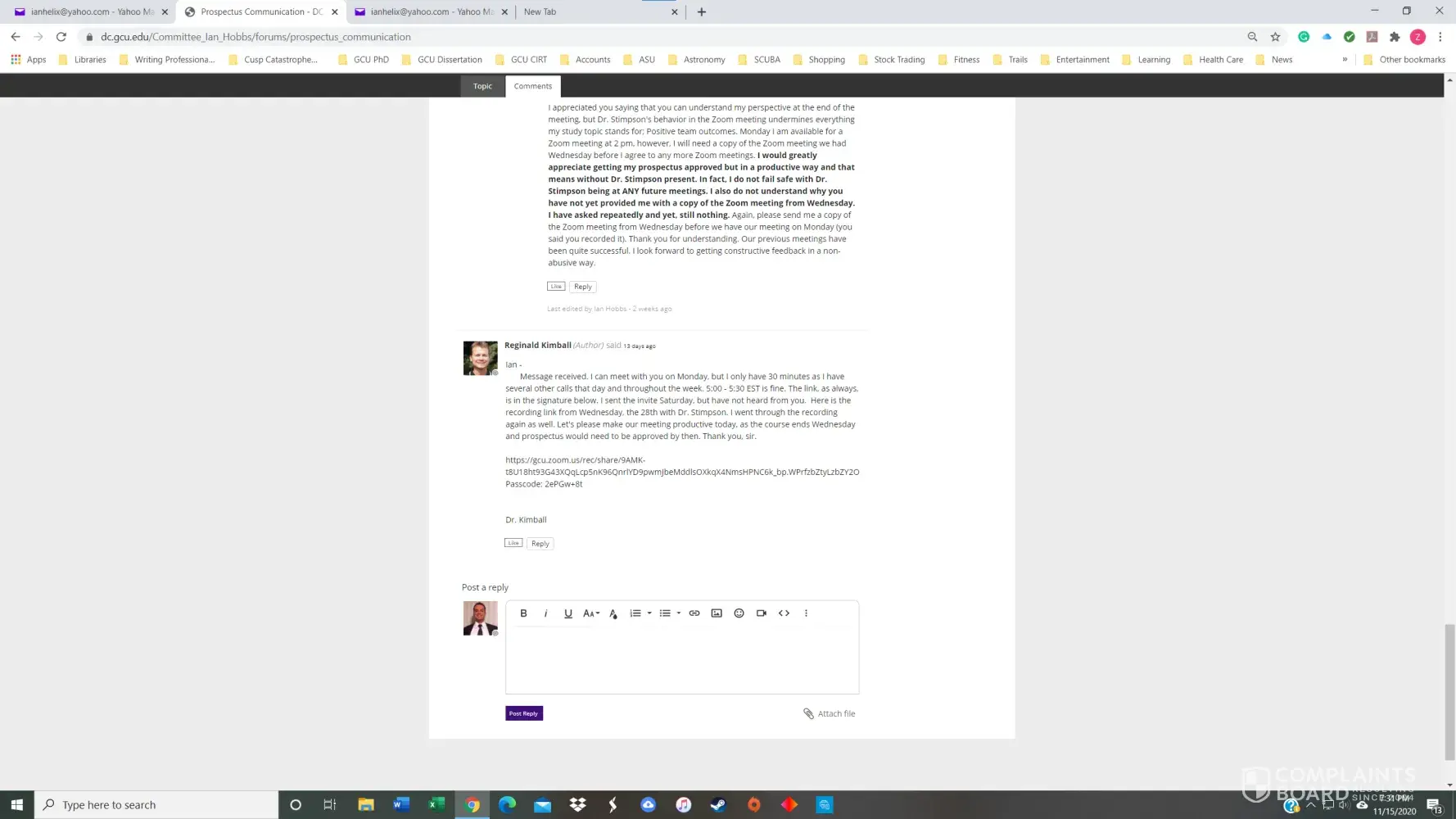Bookmark this page with the star
1456x819 pixels.
click(x=1275, y=37)
